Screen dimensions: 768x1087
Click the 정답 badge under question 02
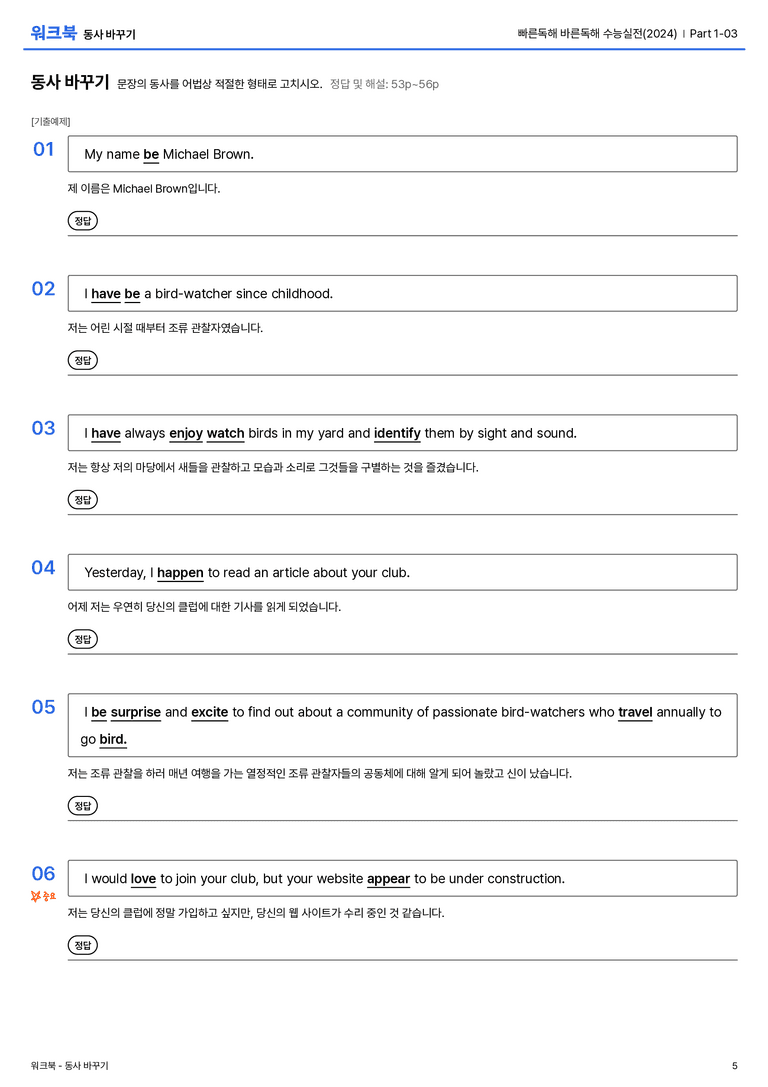pos(82,360)
